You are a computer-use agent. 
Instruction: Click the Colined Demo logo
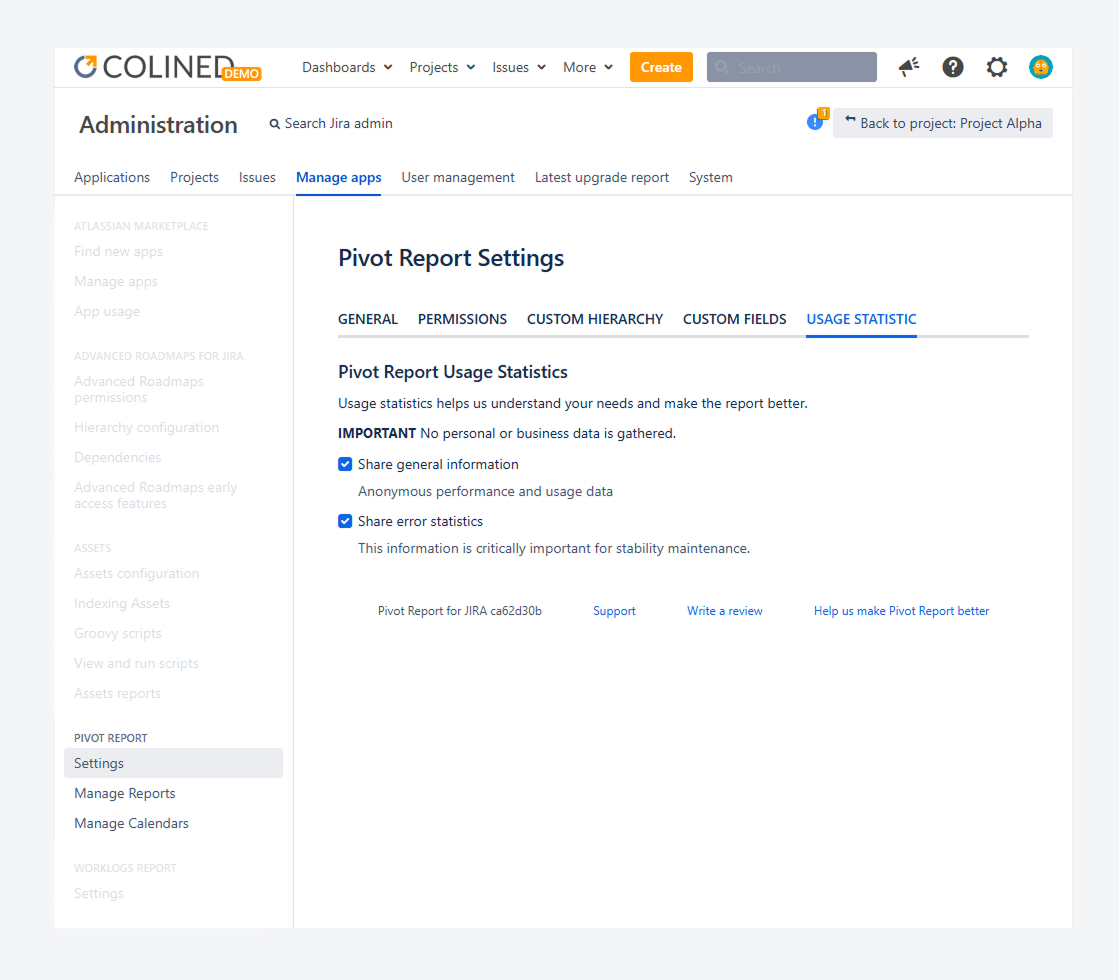[168, 68]
